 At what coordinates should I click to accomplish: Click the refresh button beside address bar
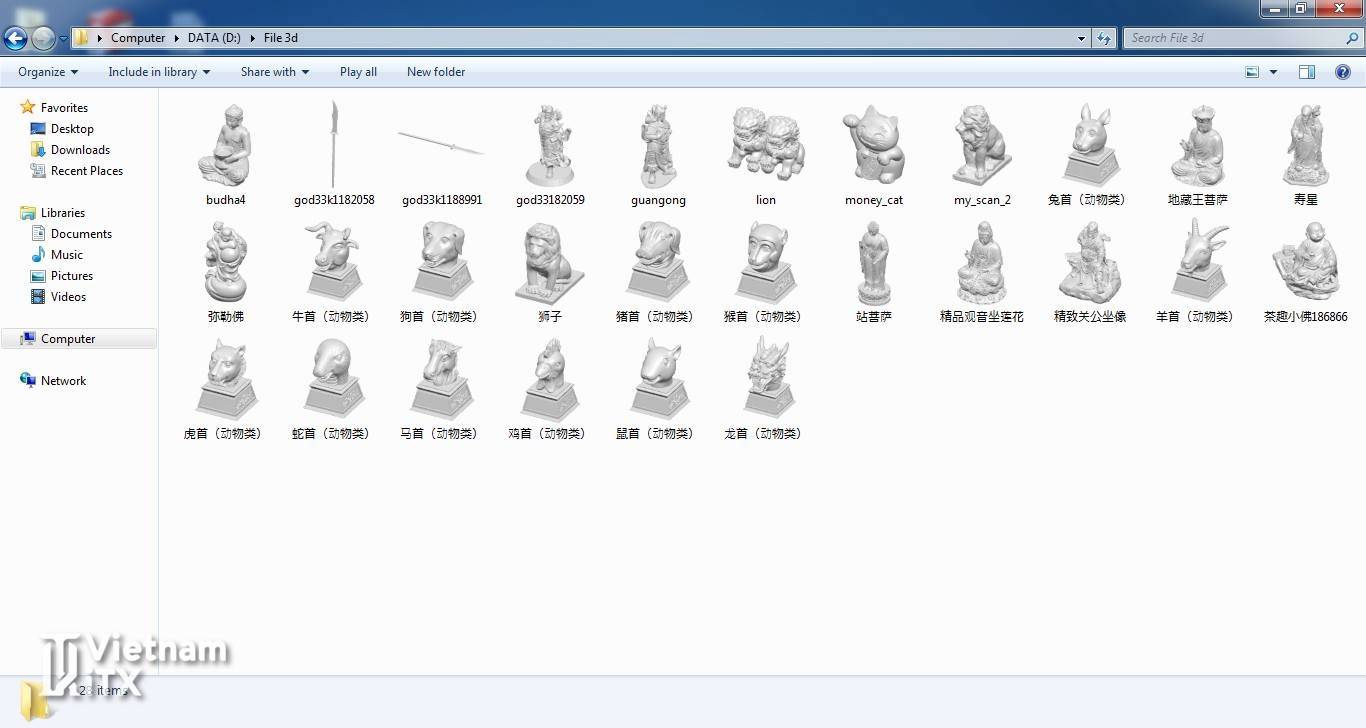(1104, 38)
